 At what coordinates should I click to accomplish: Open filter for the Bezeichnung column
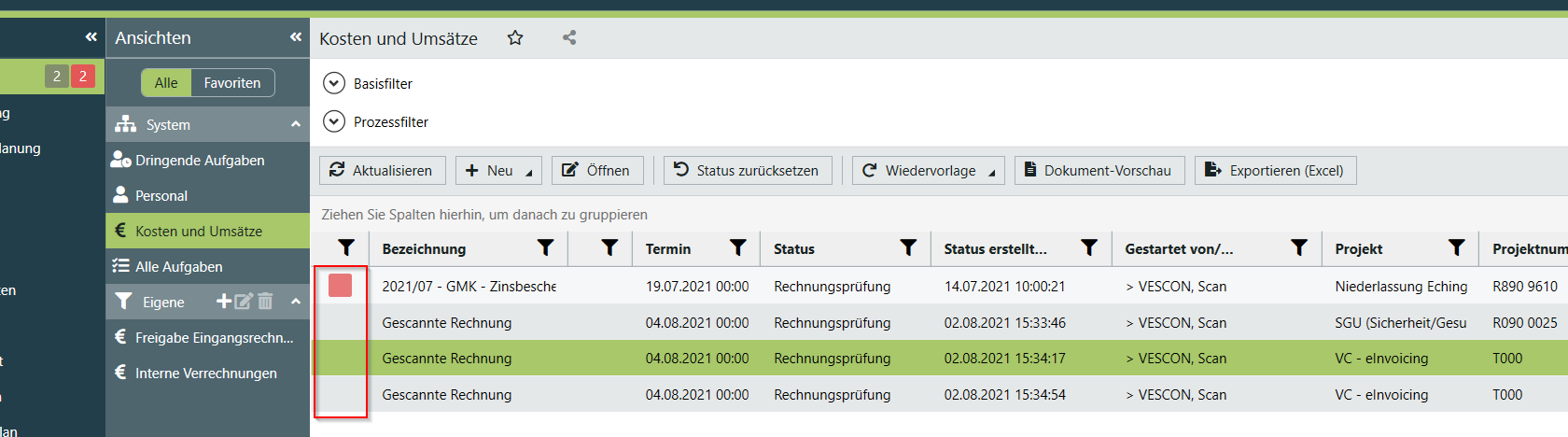[x=546, y=248]
